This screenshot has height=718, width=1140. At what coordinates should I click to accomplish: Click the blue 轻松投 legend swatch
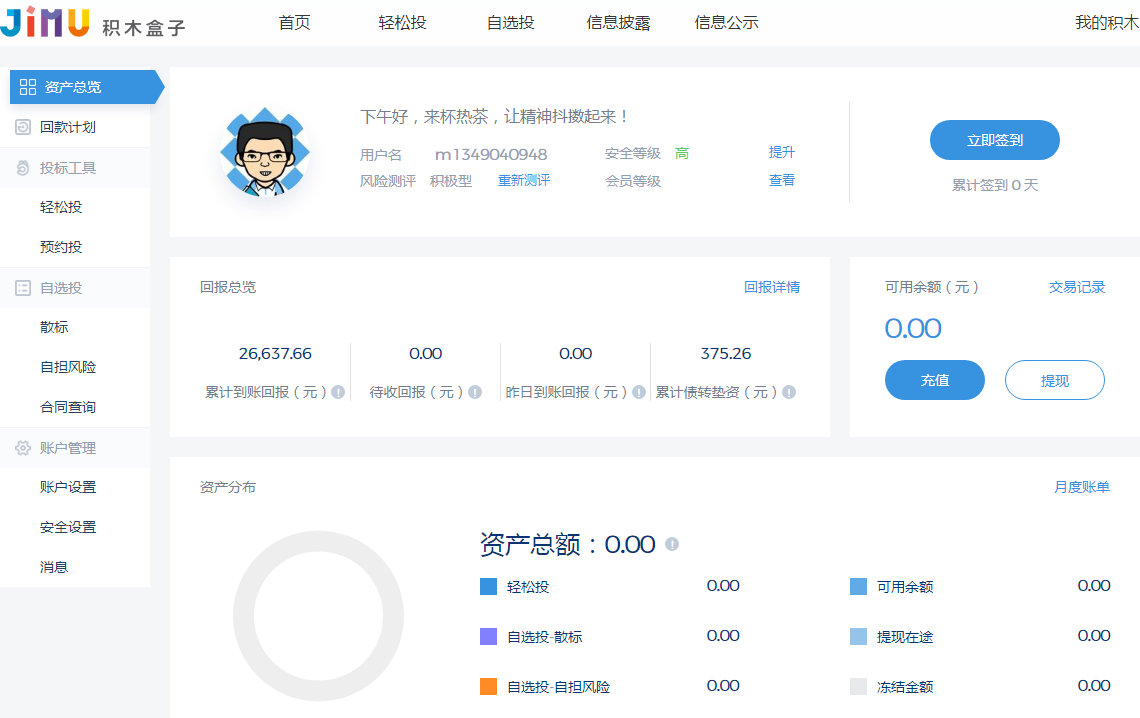(x=488, y=587)
